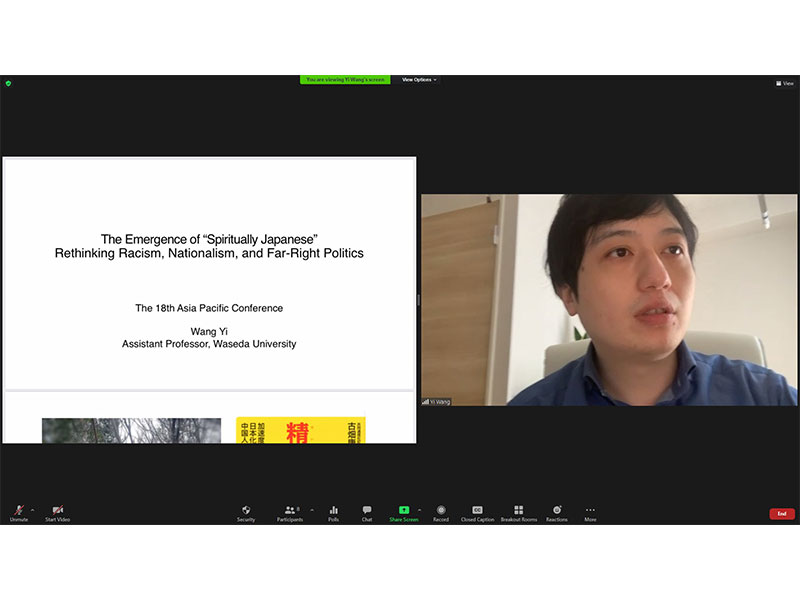Open Breakout Rooms
Image resolution: width=800 pixels, height=600 pixels.
click(518, 512)
